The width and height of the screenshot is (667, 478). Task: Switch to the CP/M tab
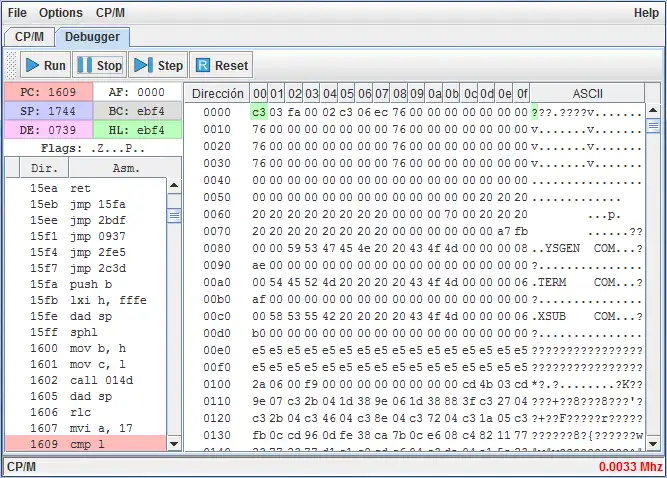(x=29, y=37)
